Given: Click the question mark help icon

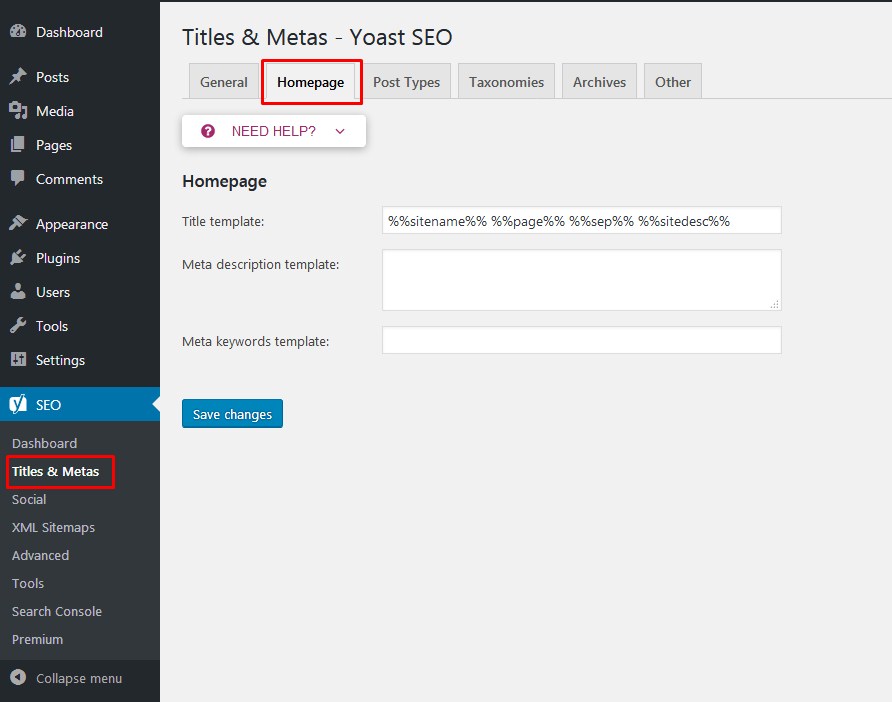Looking at the screenshot, I should tap(208, 131).
